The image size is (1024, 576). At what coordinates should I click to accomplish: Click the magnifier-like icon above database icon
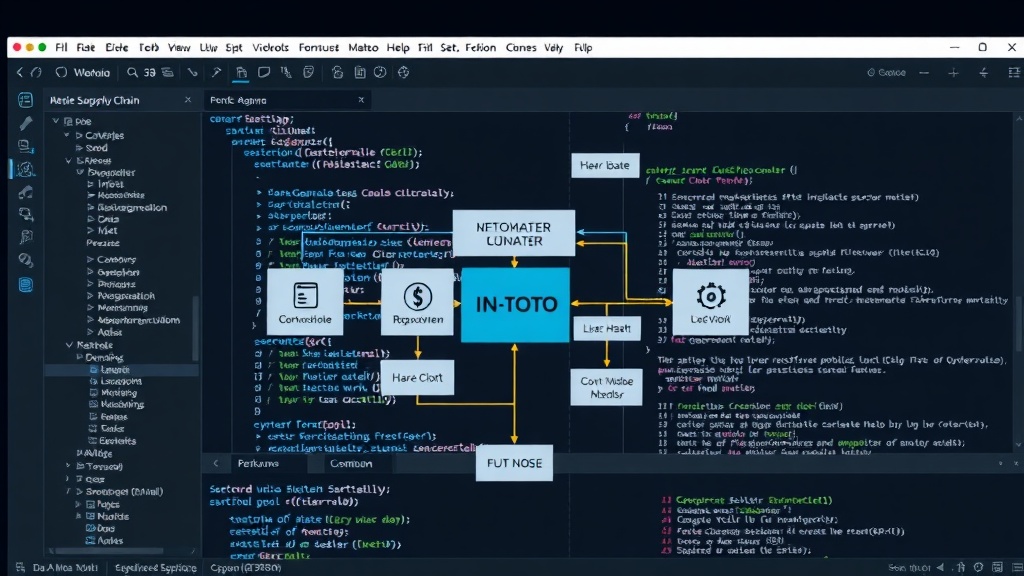tap(25, 260)
